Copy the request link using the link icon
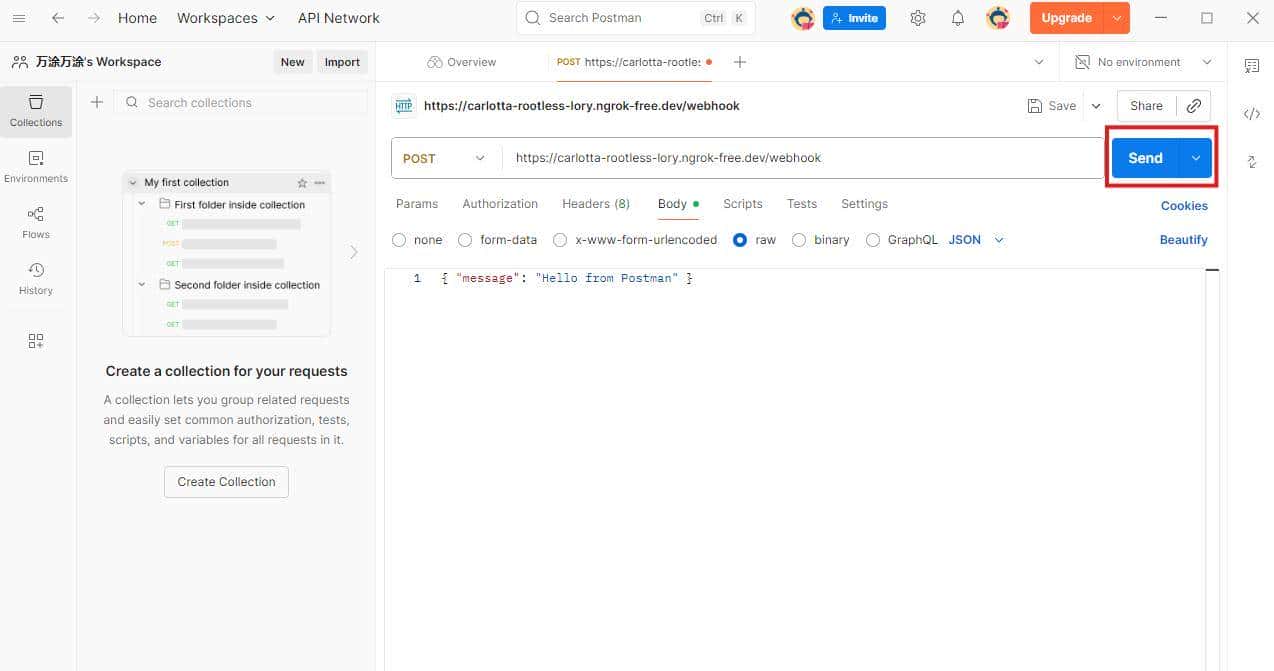1274x671 pixels. (x=1194, y=105)
